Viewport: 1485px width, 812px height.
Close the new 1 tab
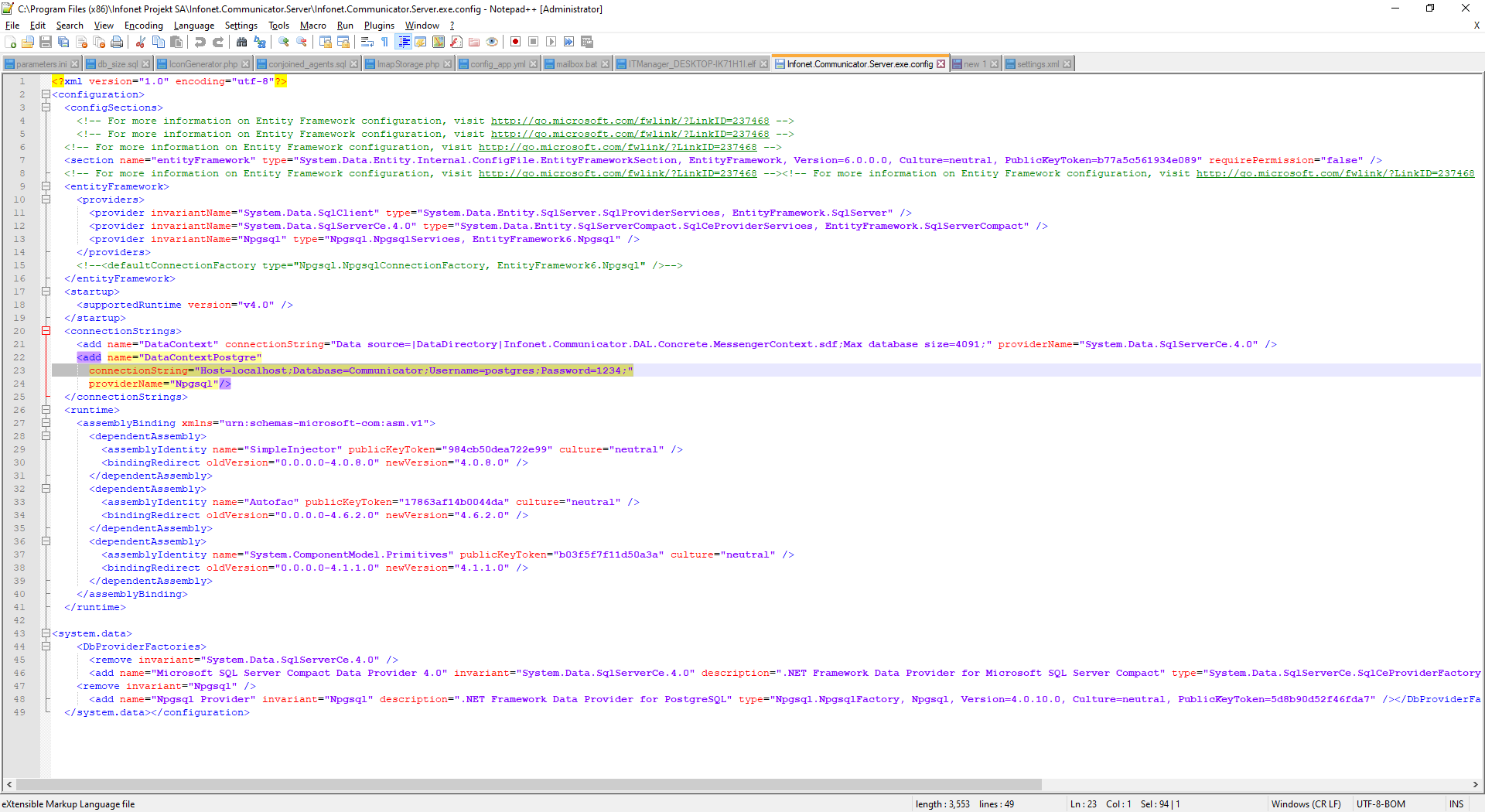tap(994, 64)
